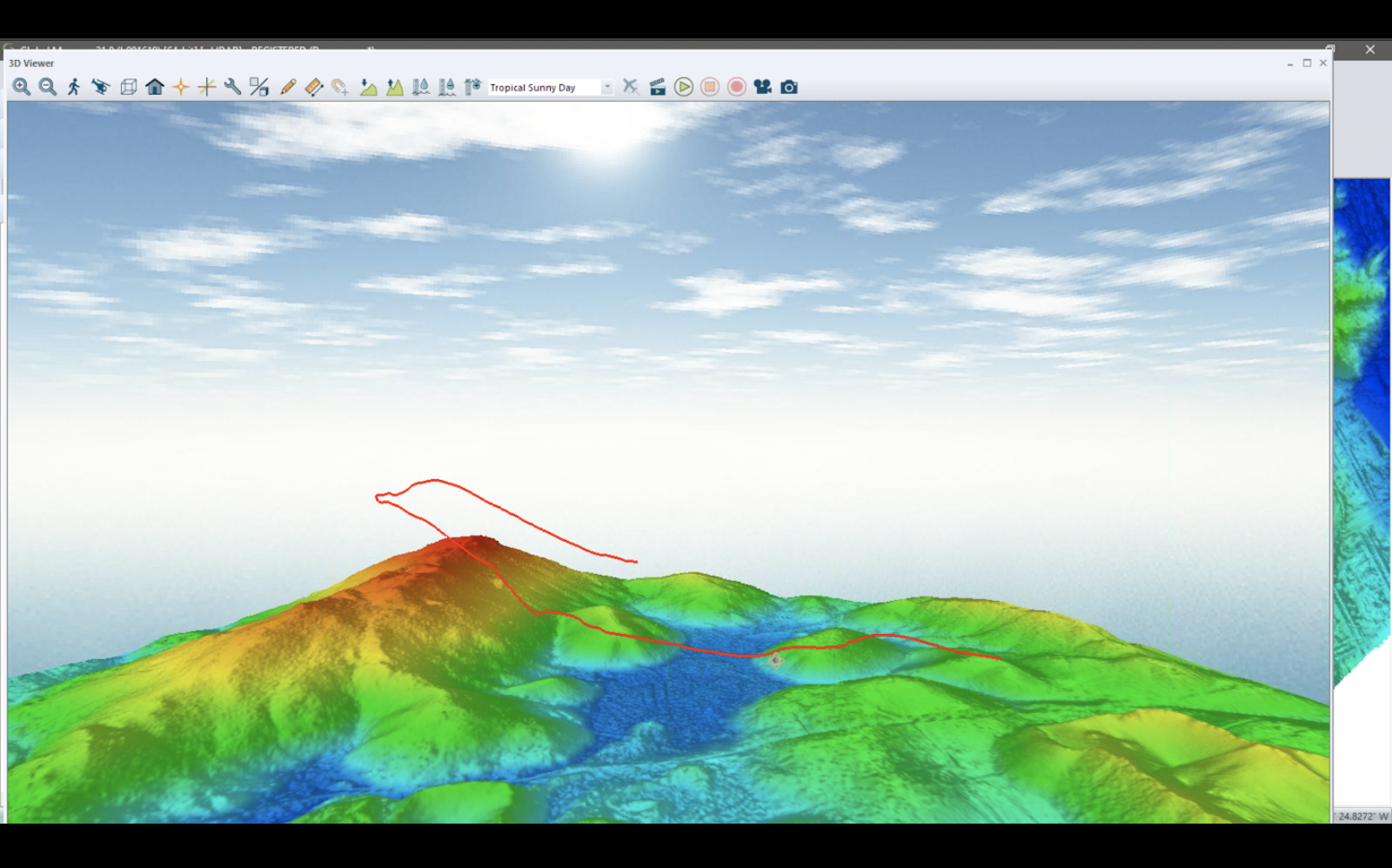Play the flythrough with green play button

tap(684, 87)
